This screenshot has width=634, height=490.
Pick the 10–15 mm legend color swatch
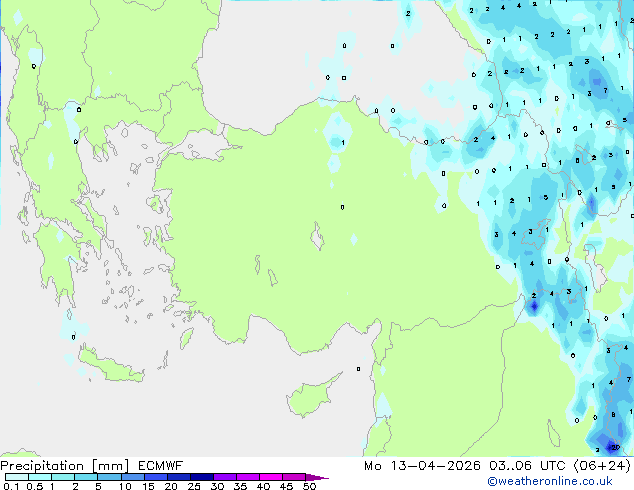(132, 477)
